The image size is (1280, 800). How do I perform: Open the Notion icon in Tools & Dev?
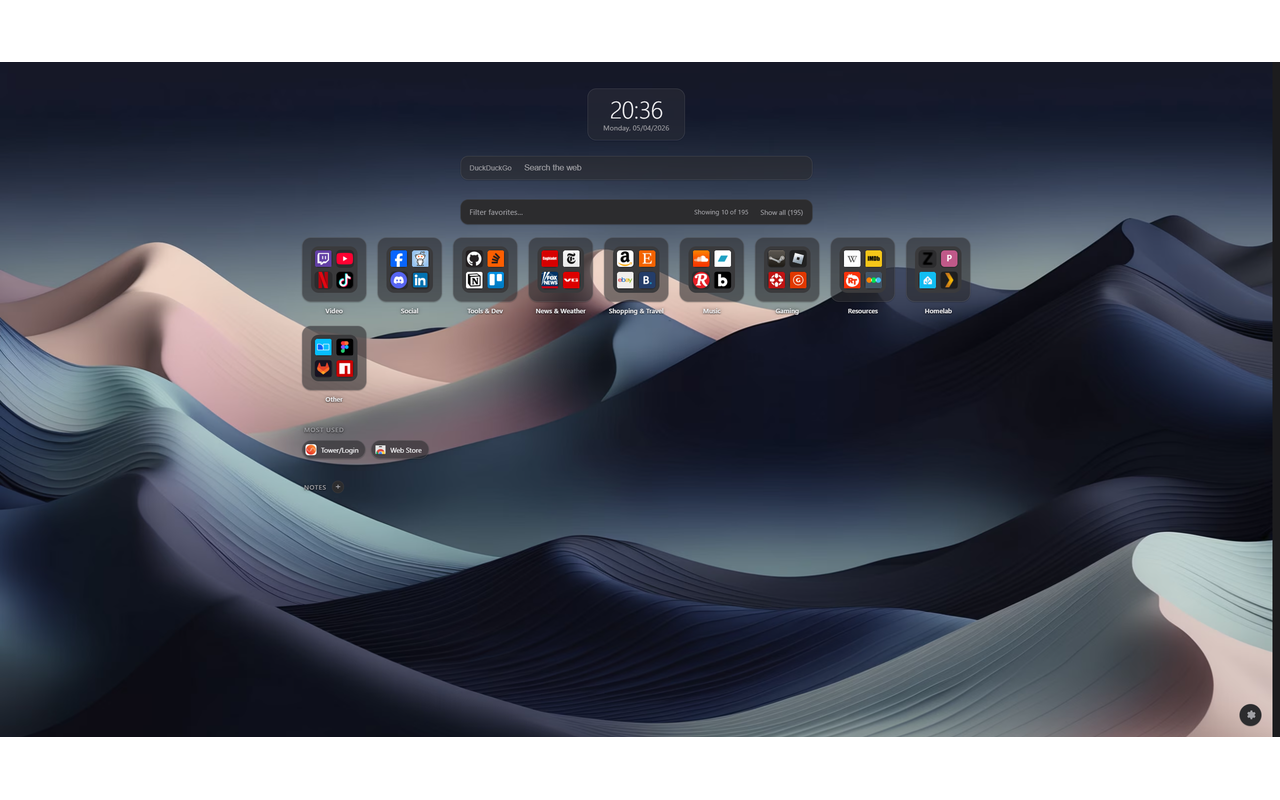point(474,280)
